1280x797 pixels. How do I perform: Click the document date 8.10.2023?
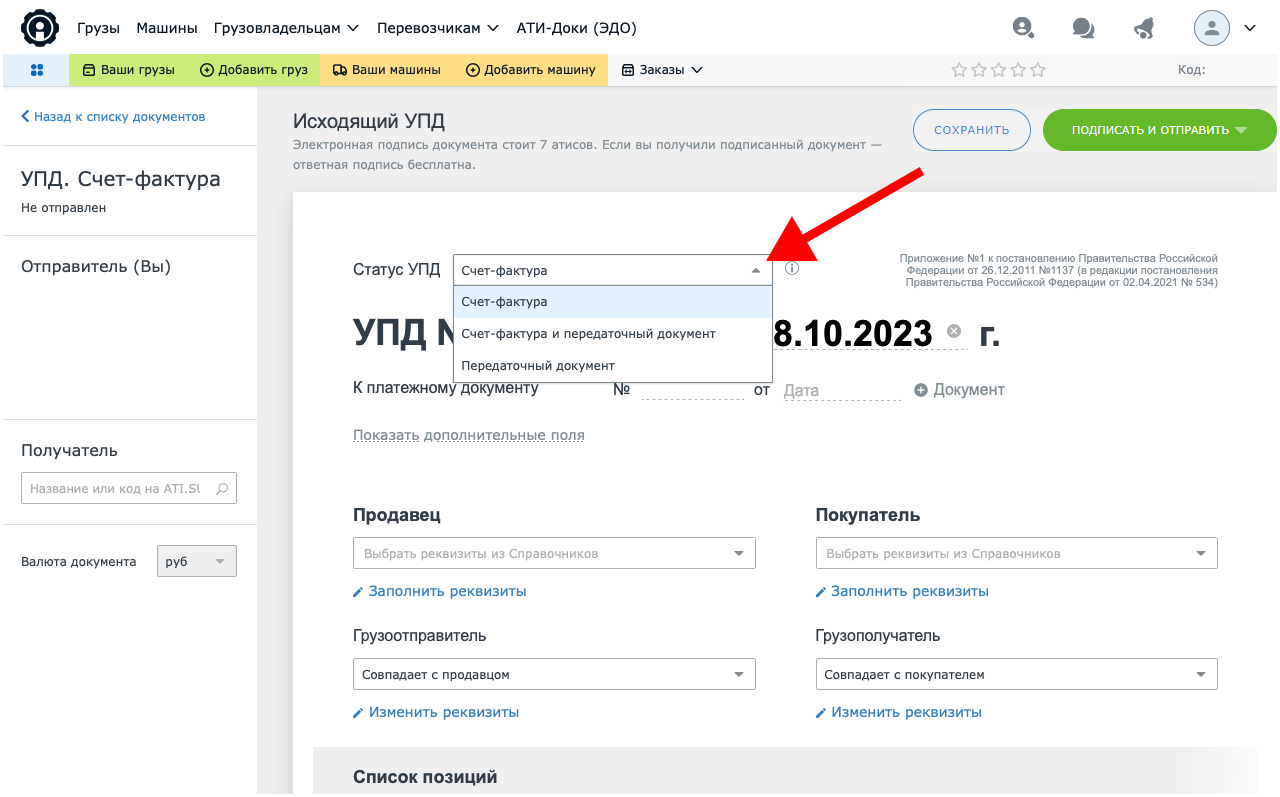pos(853,332)
